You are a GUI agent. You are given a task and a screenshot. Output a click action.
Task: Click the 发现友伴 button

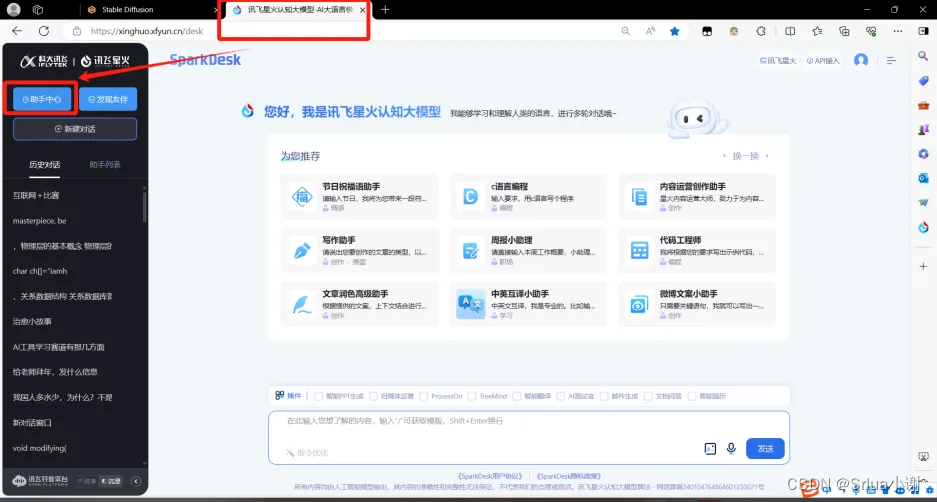(108, 99)
